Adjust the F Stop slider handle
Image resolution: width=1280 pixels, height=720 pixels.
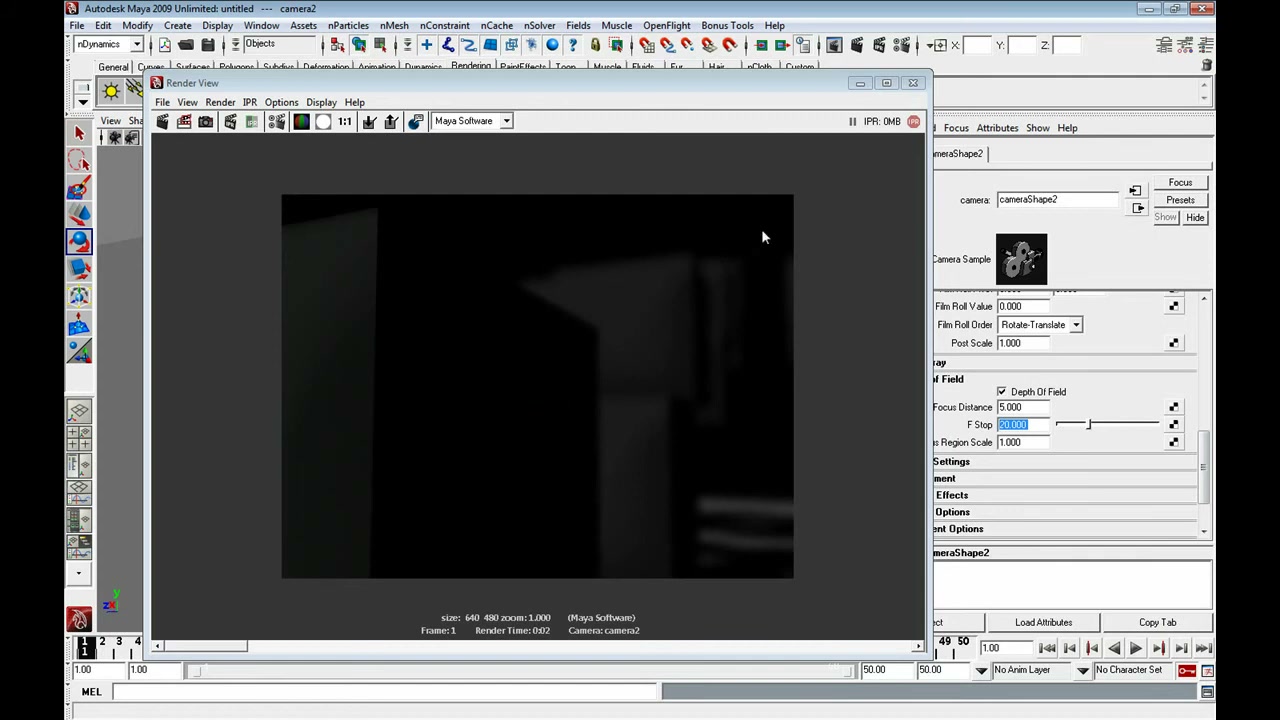click(x=1089, y=425)
